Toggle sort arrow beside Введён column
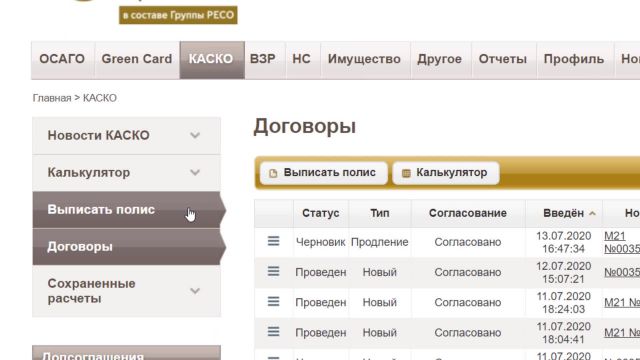This screenshot has width=640, height=360. point(592,213)
